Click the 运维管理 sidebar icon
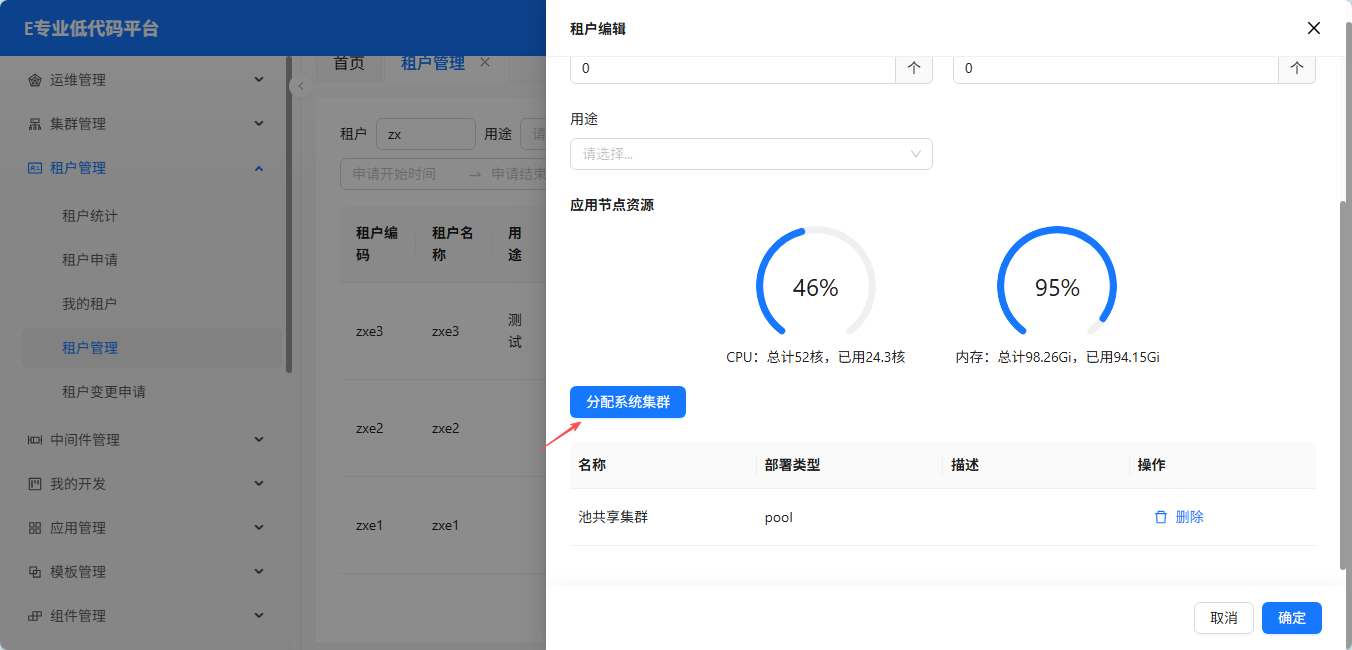Screen dimensions: 1352x650 tap(35, 80)
